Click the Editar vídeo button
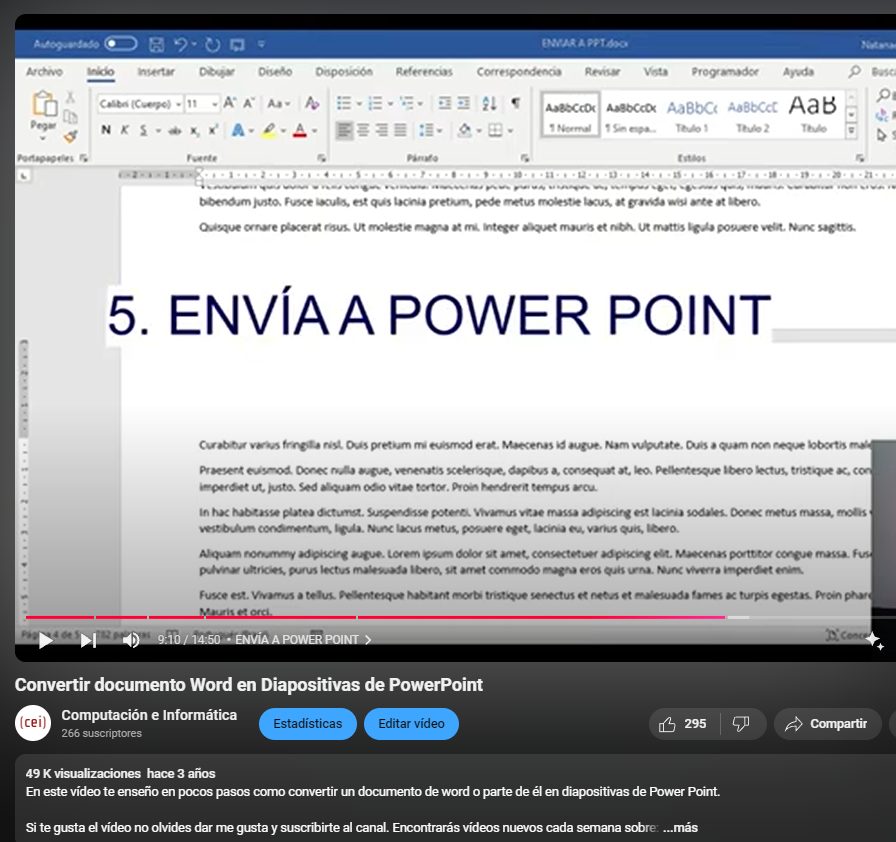Screen dimensions: 896x842 tap(411, 724)
